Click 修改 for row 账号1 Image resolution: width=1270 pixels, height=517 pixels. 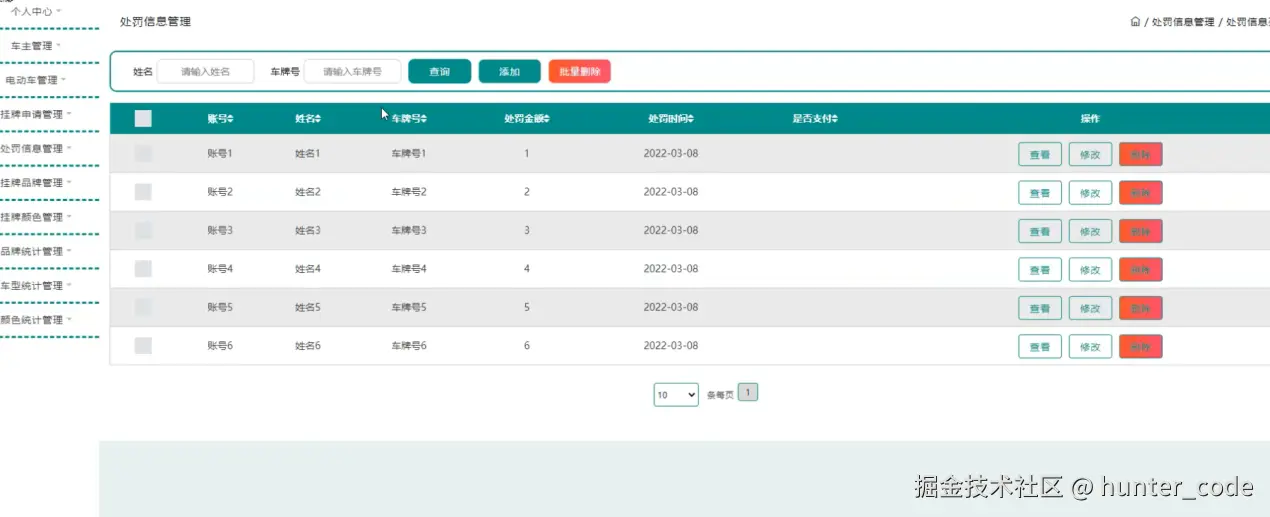[x=1090, y=155]
